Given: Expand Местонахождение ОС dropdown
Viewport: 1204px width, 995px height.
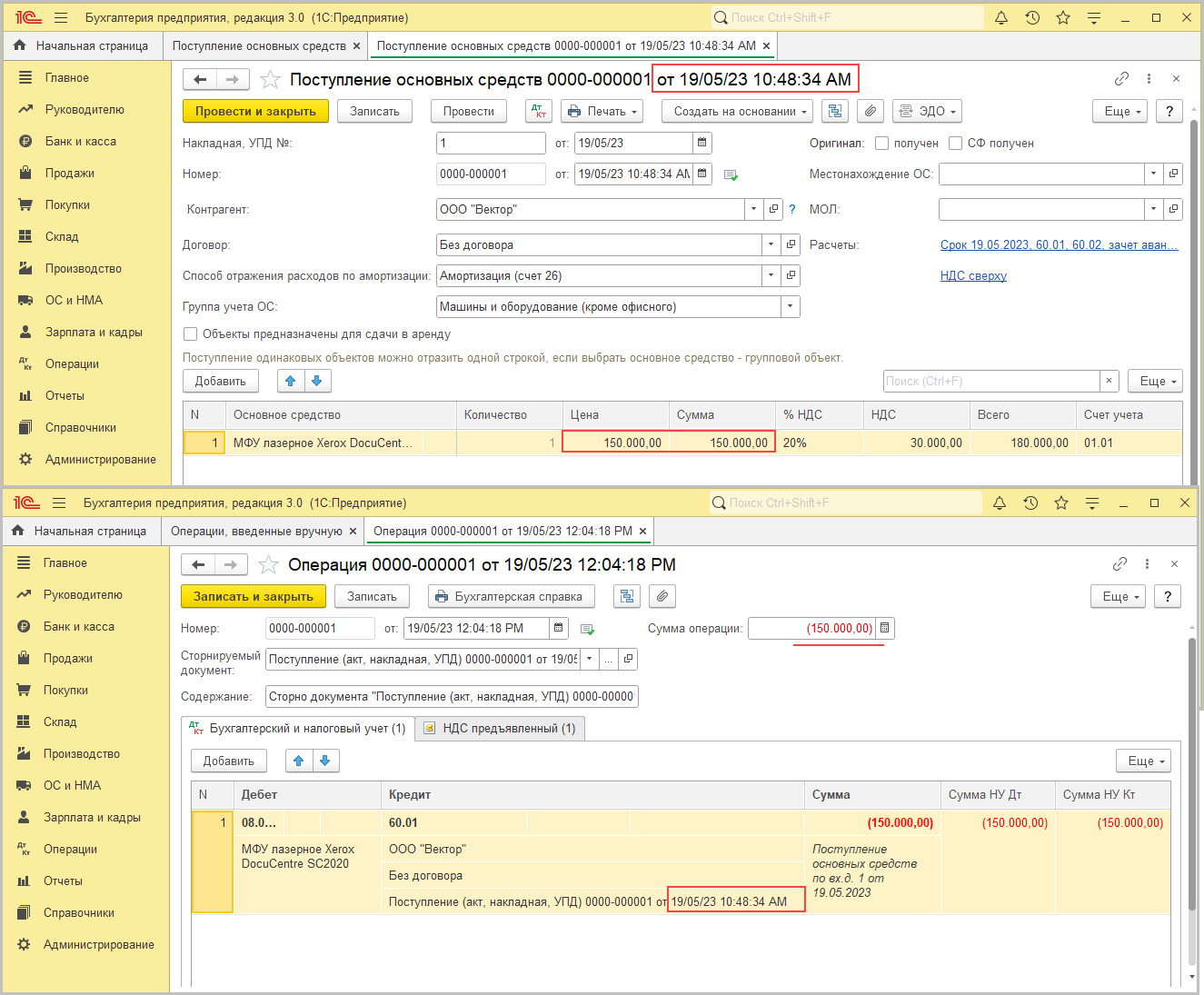Looking at the screenshot, I should click(1153, 174).
